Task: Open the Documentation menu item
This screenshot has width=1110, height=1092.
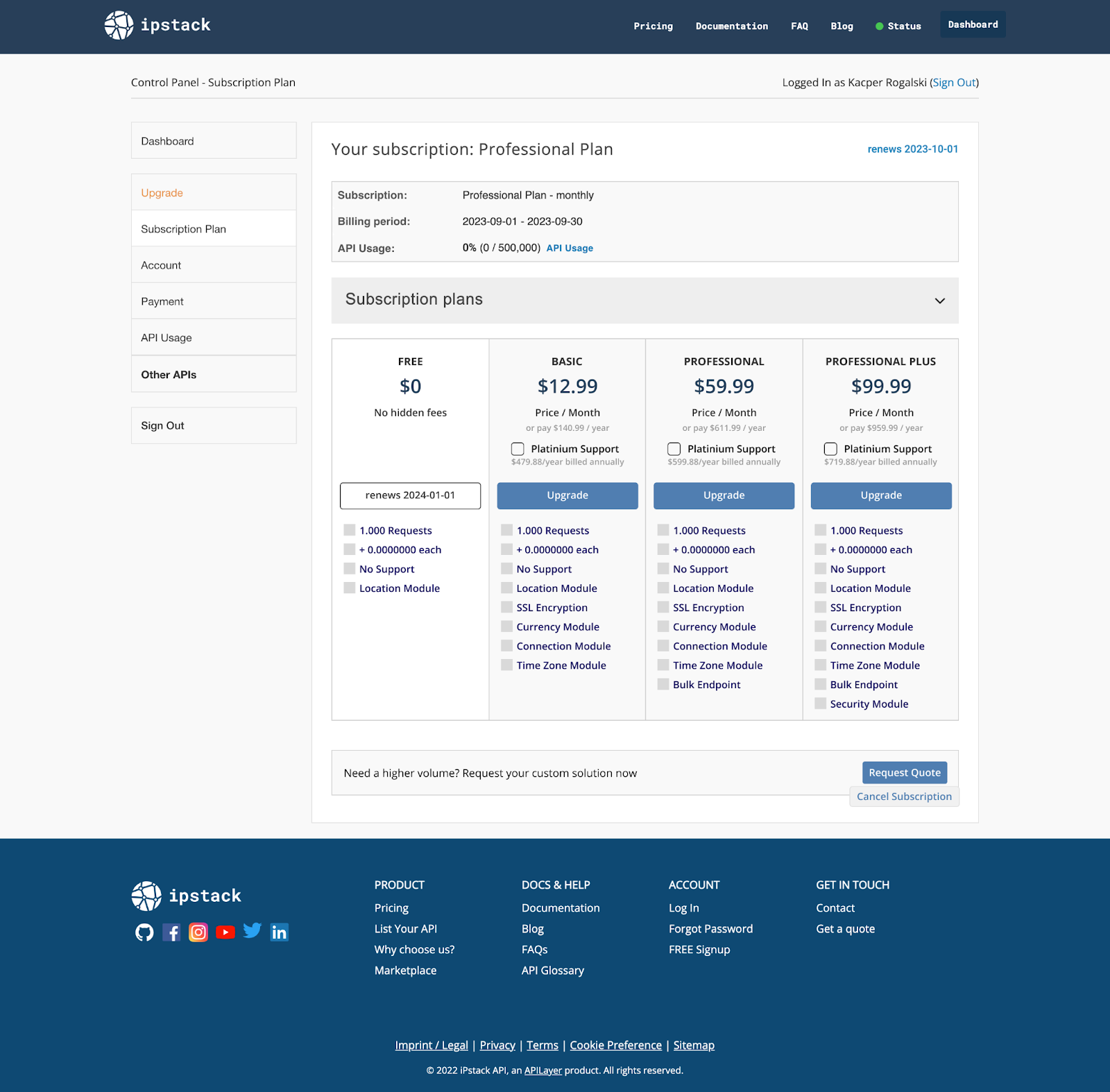Action: pyautogui.click(x=731, y=26)
